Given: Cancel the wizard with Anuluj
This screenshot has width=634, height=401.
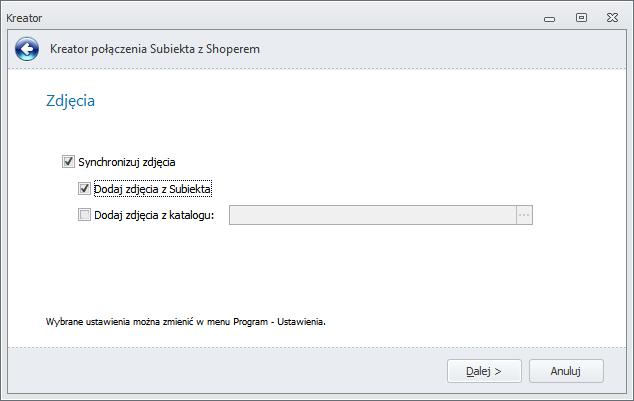Looking at the screenshot, I should click(566, 371).
